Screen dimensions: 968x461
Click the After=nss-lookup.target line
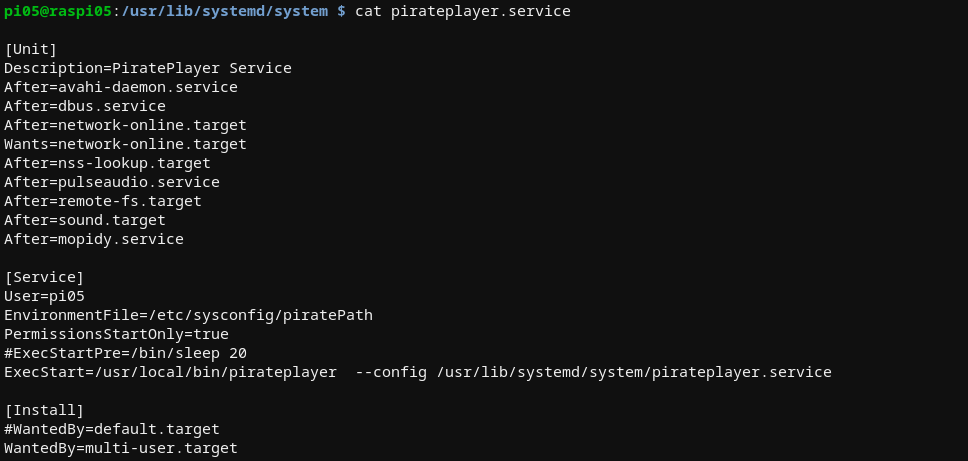(107, 164)
